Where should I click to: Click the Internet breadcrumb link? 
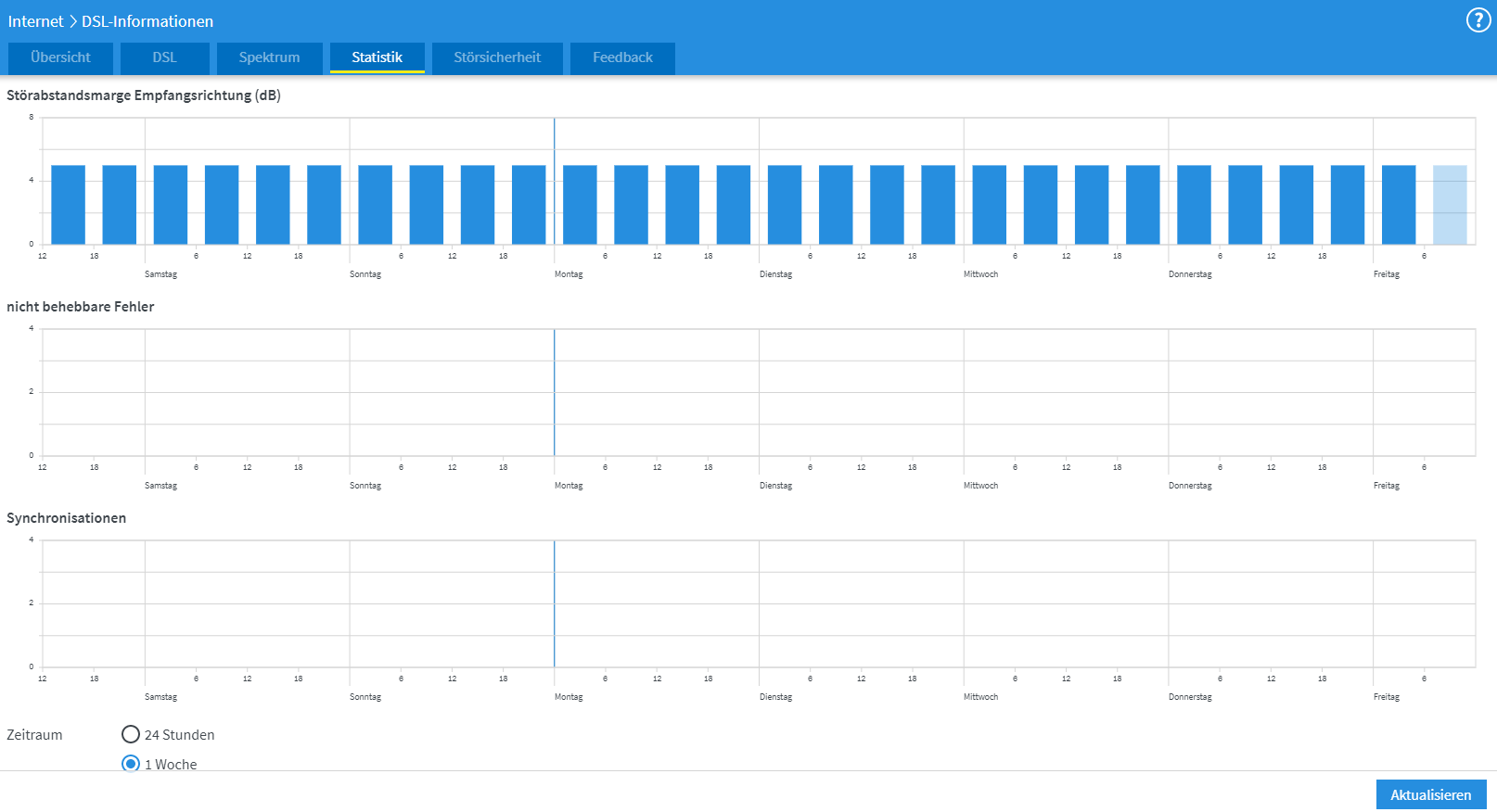tap(36, 21)
